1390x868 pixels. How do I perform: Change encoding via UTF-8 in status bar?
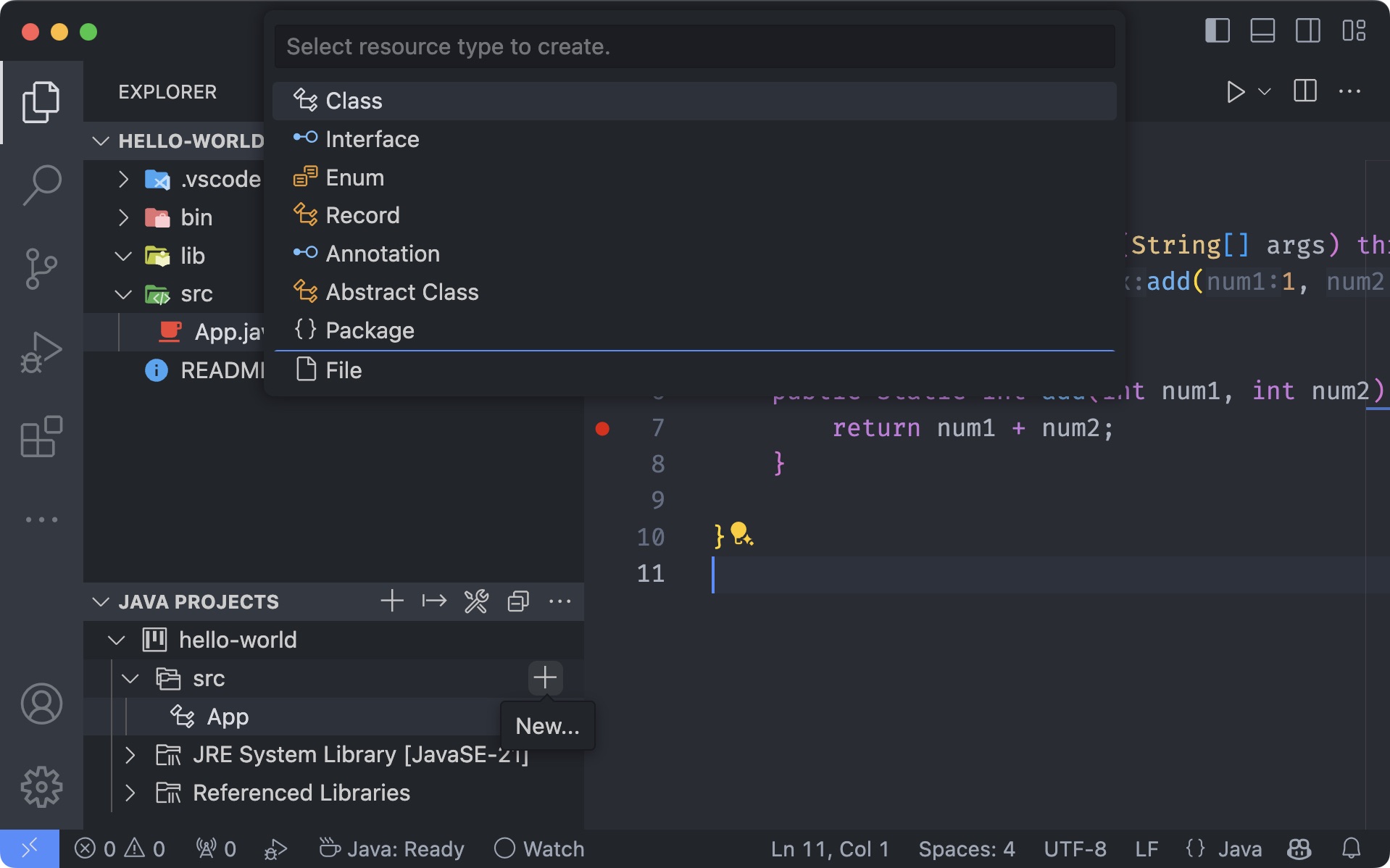click(x=1075, y=848)
